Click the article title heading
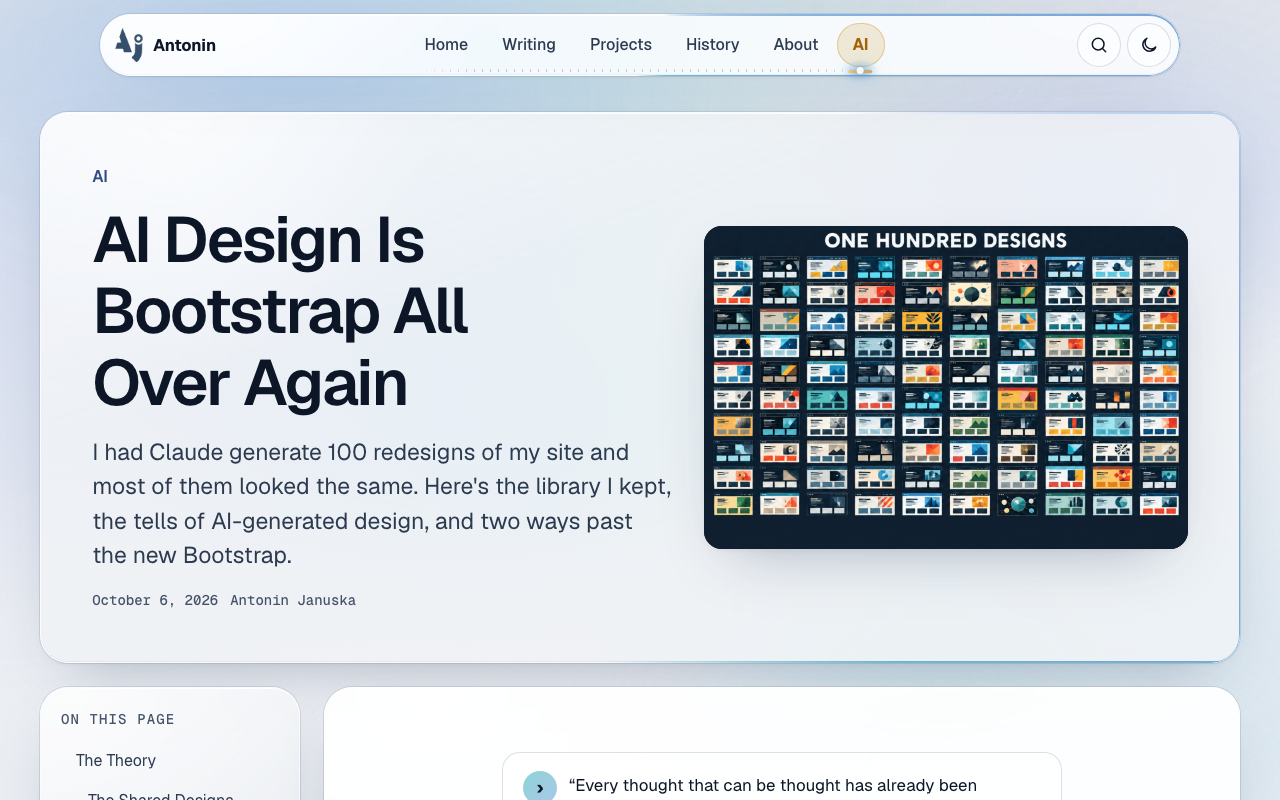The image size is (1280, 800). [281, 312]
